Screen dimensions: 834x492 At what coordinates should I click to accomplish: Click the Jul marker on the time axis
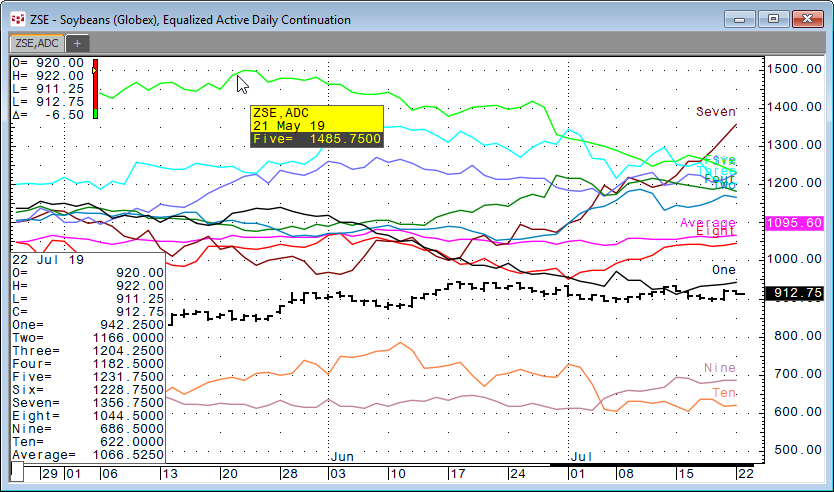click(x=581, y=456)
